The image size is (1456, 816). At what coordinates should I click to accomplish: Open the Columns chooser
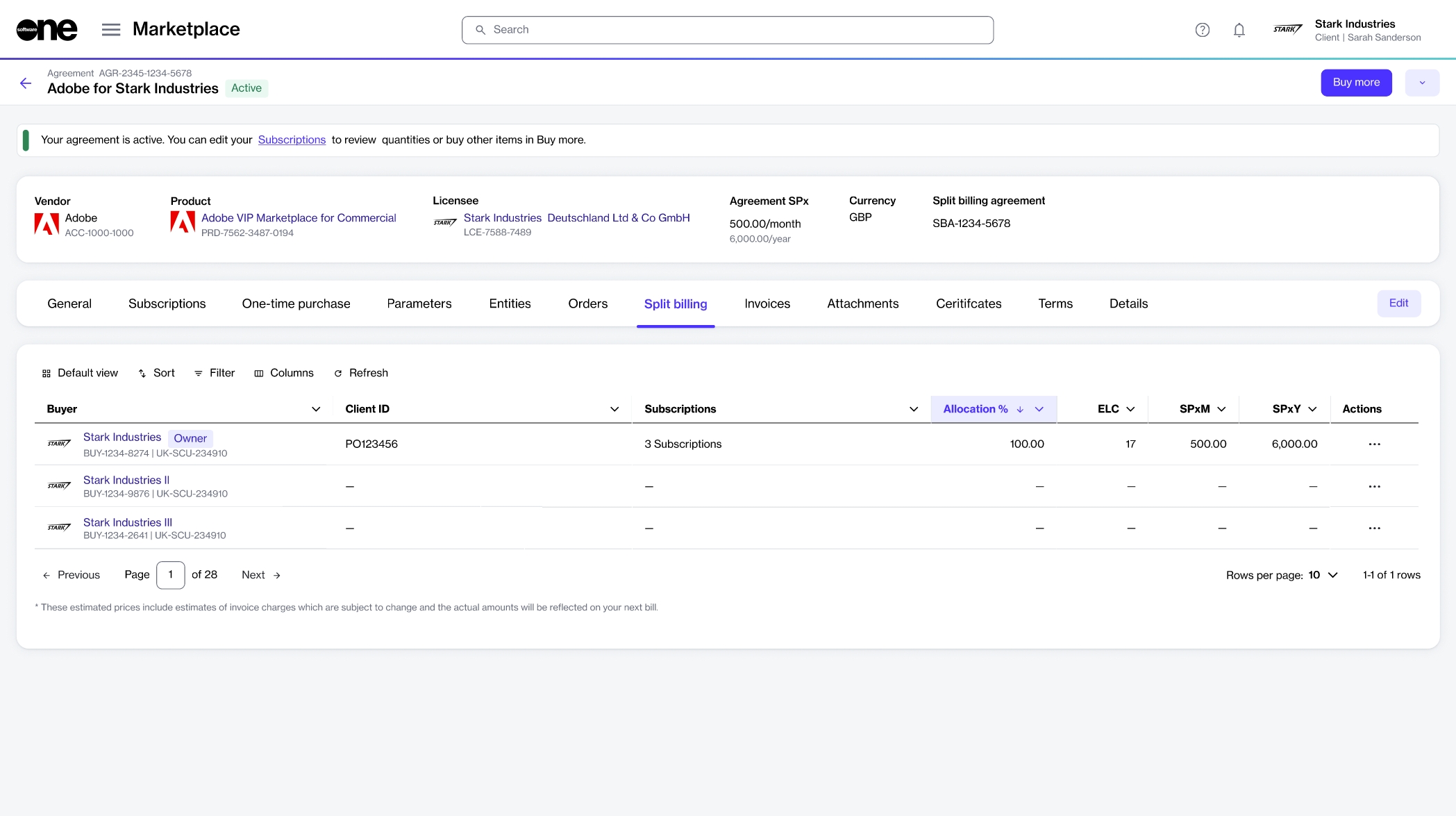284,373
